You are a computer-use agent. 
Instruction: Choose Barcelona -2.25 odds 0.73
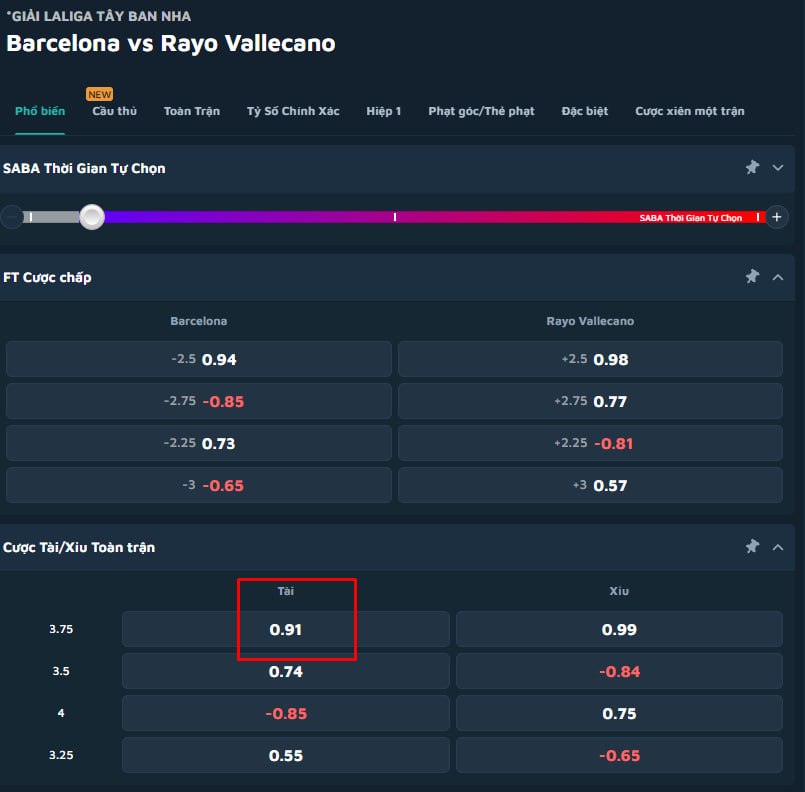[x=199, y=443]
